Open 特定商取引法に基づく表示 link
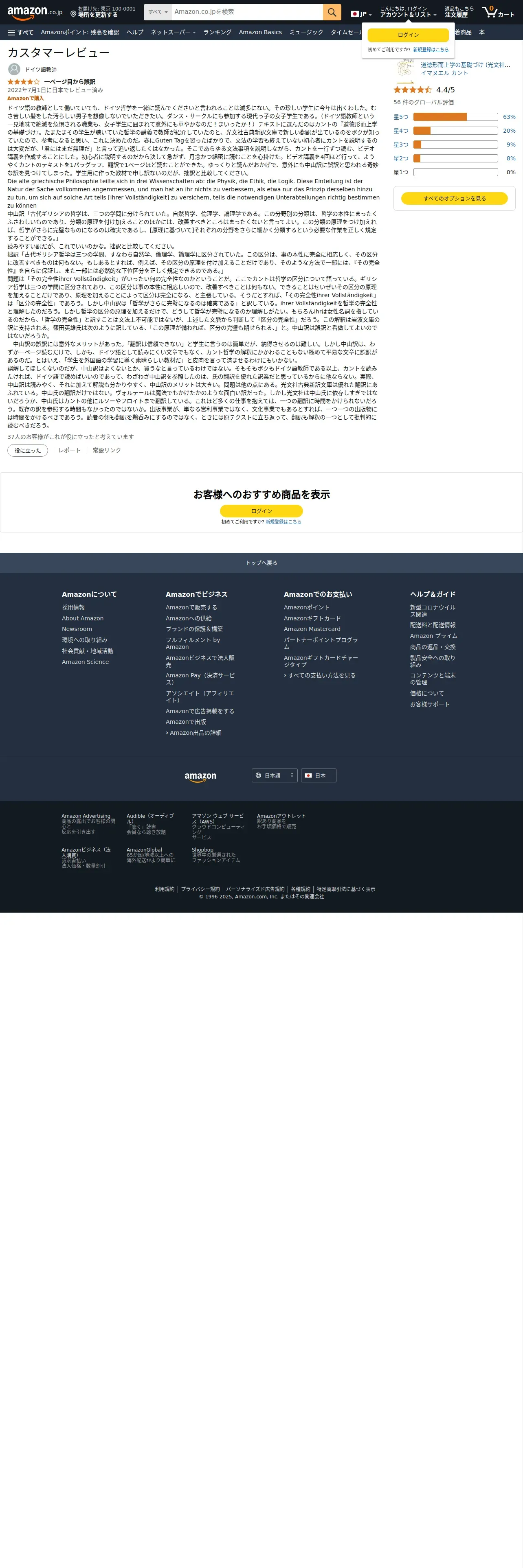 [346, 889]
